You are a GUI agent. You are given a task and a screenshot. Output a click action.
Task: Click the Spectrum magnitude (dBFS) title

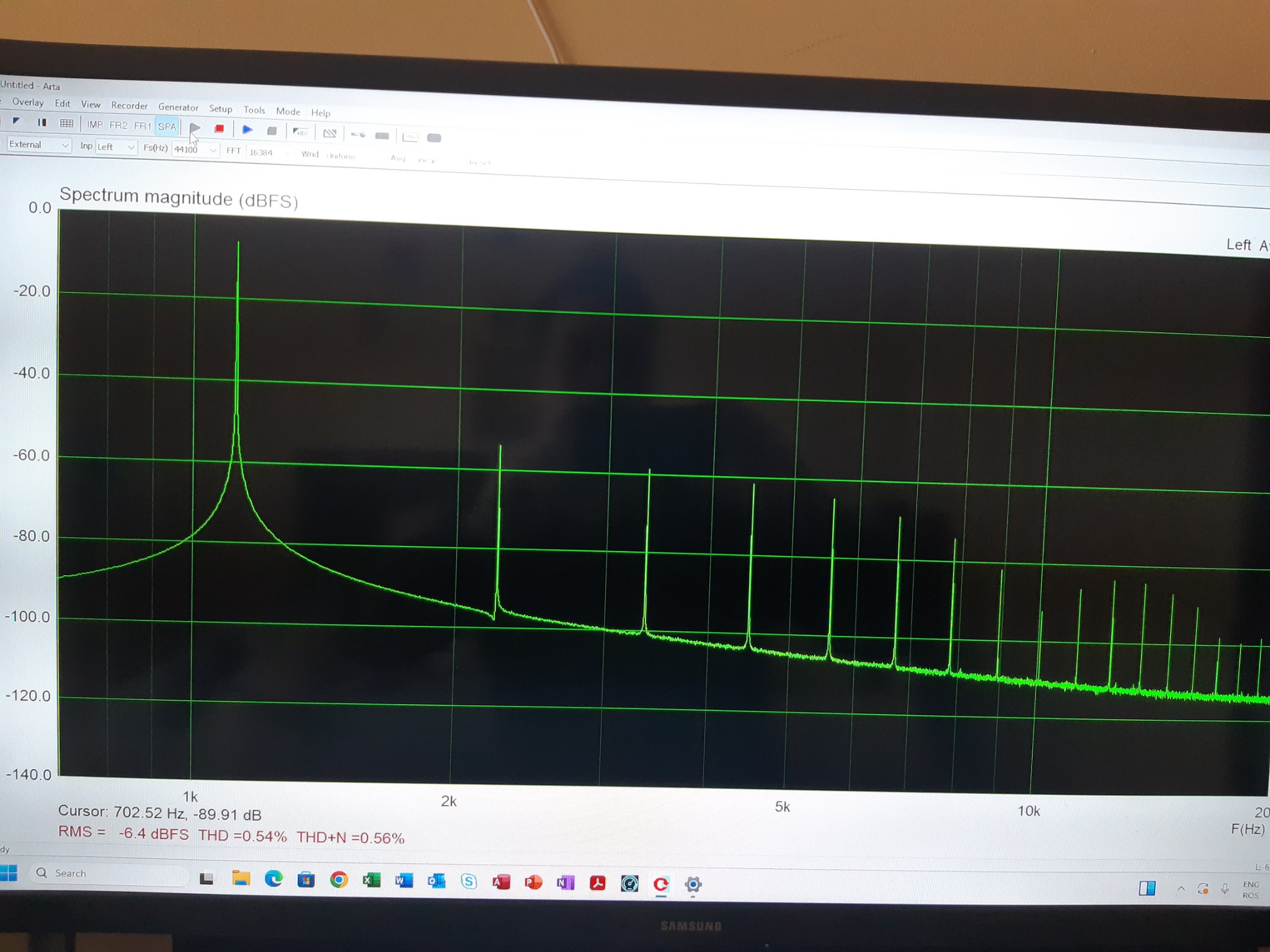pyautogui.click(x=179, y=198)
